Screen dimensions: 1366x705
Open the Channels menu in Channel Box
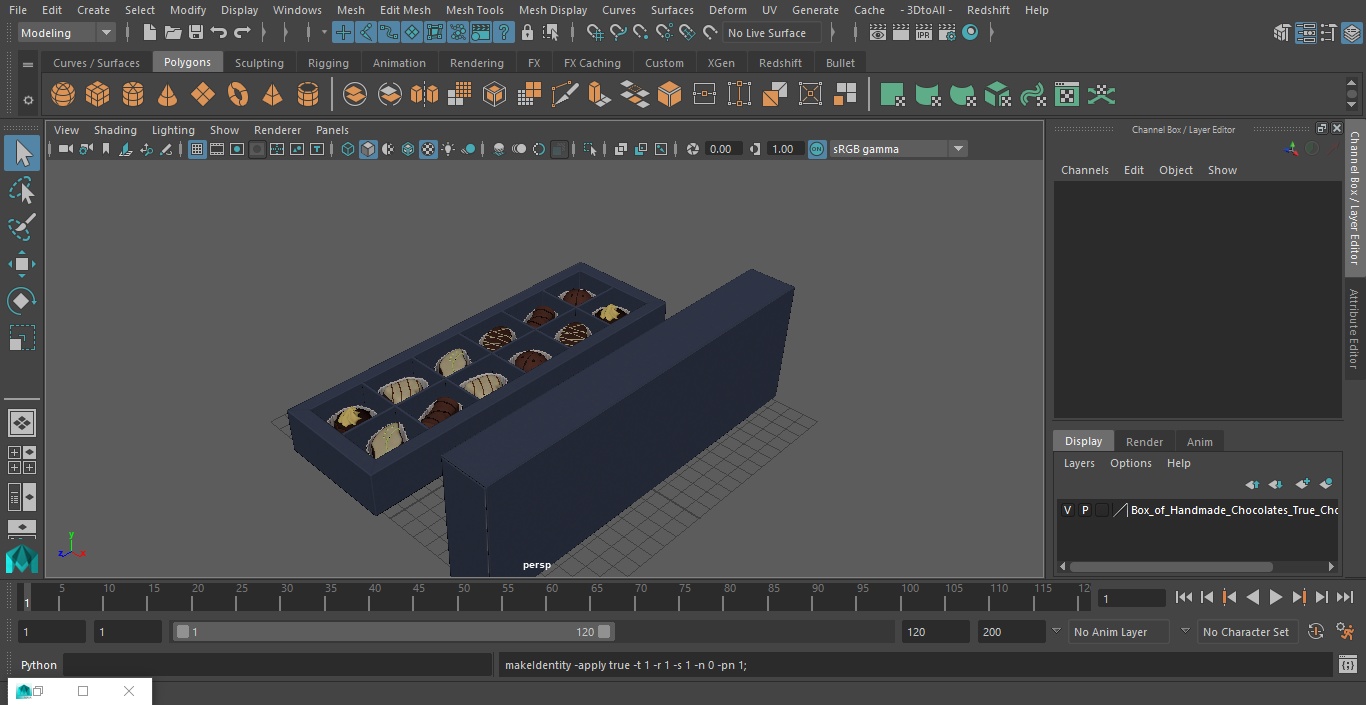(1084, 170)
